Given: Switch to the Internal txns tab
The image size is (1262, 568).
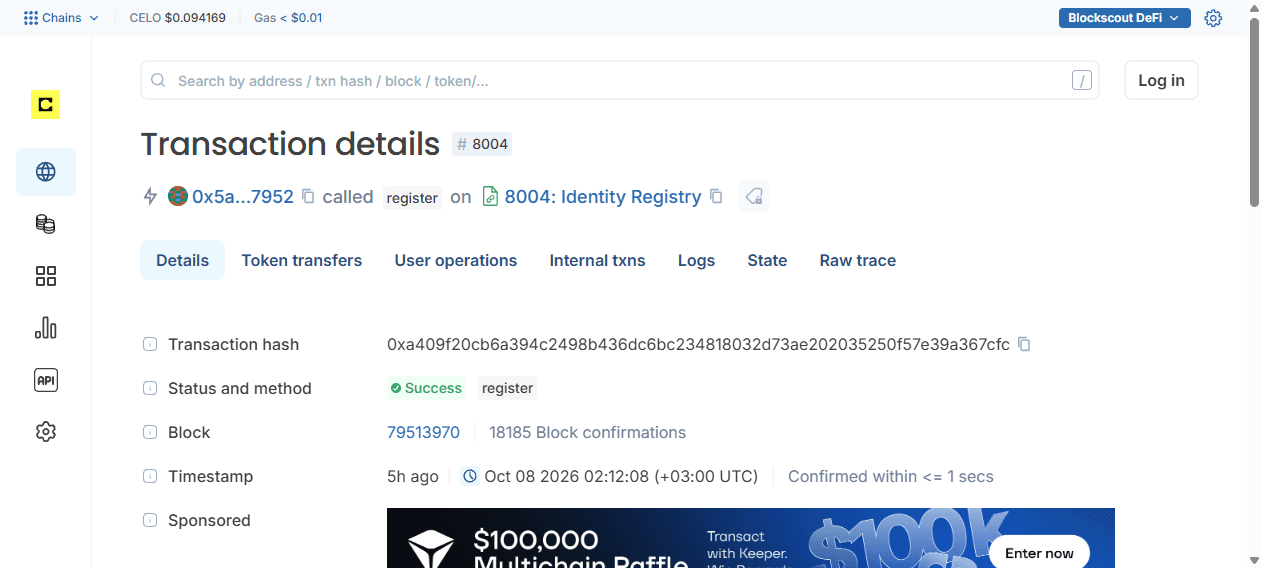Looking at the screenshot, I should point(598,260).
